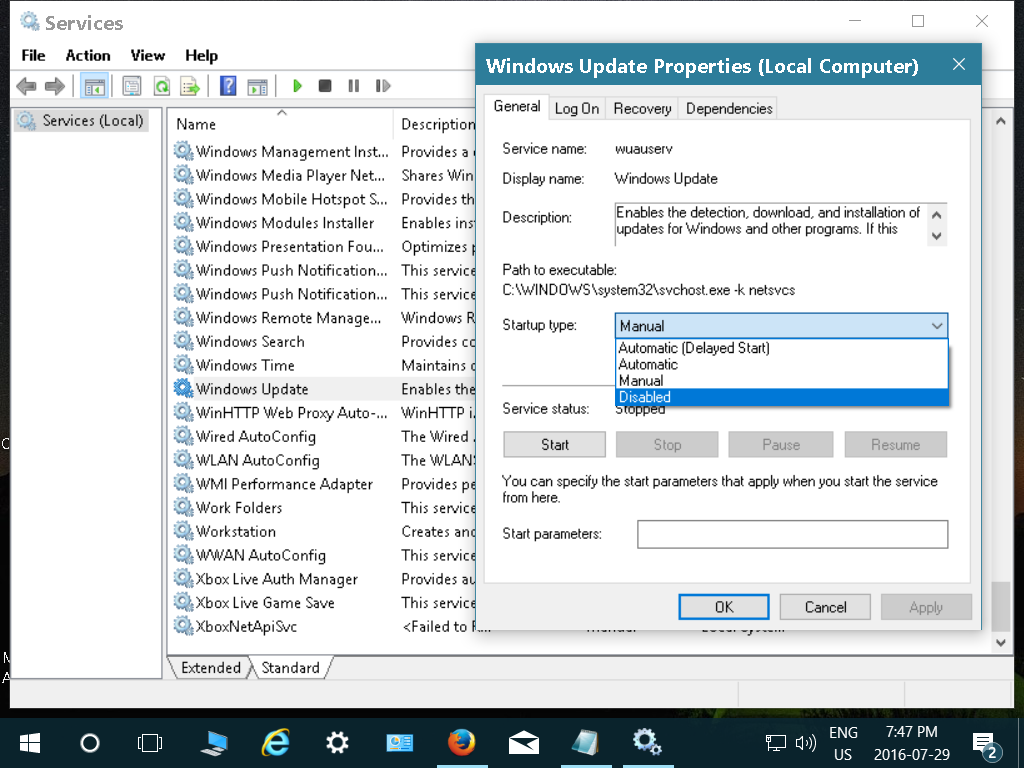Open the Action menu
The width and height of the screenshot is (1024, 768).
point(88,56)
